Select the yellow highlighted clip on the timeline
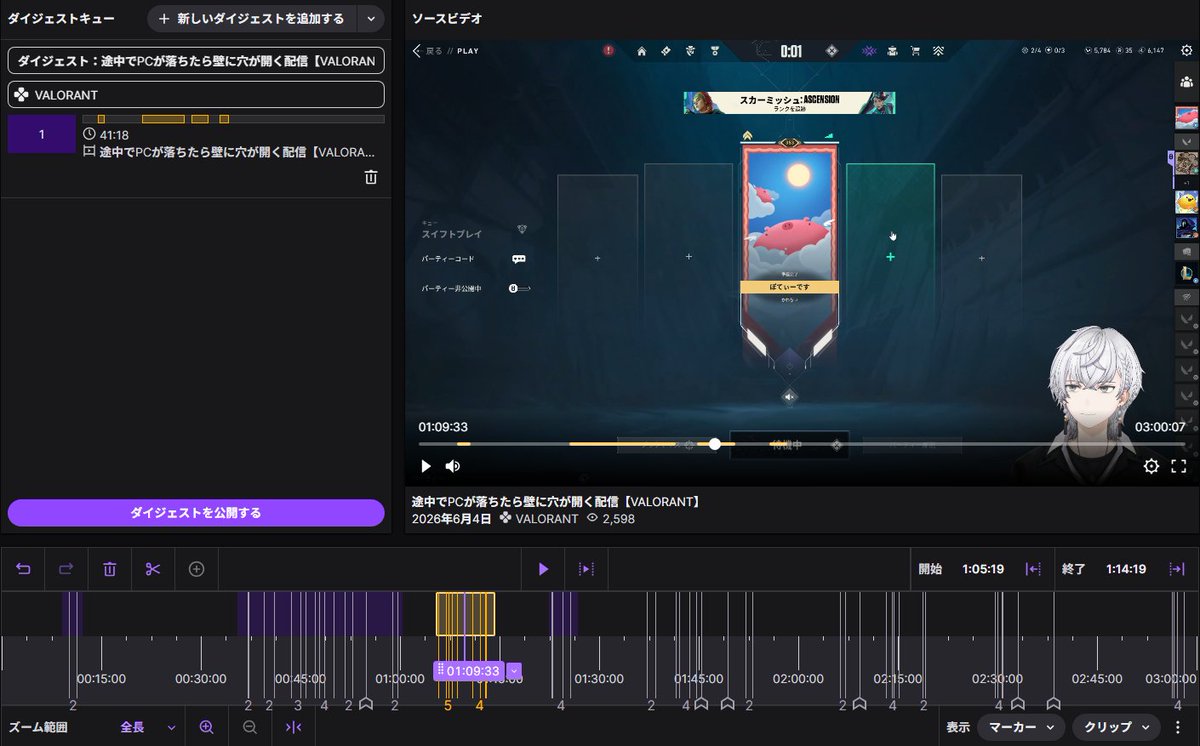1200x746 pixels. click(x=465, y=613)
